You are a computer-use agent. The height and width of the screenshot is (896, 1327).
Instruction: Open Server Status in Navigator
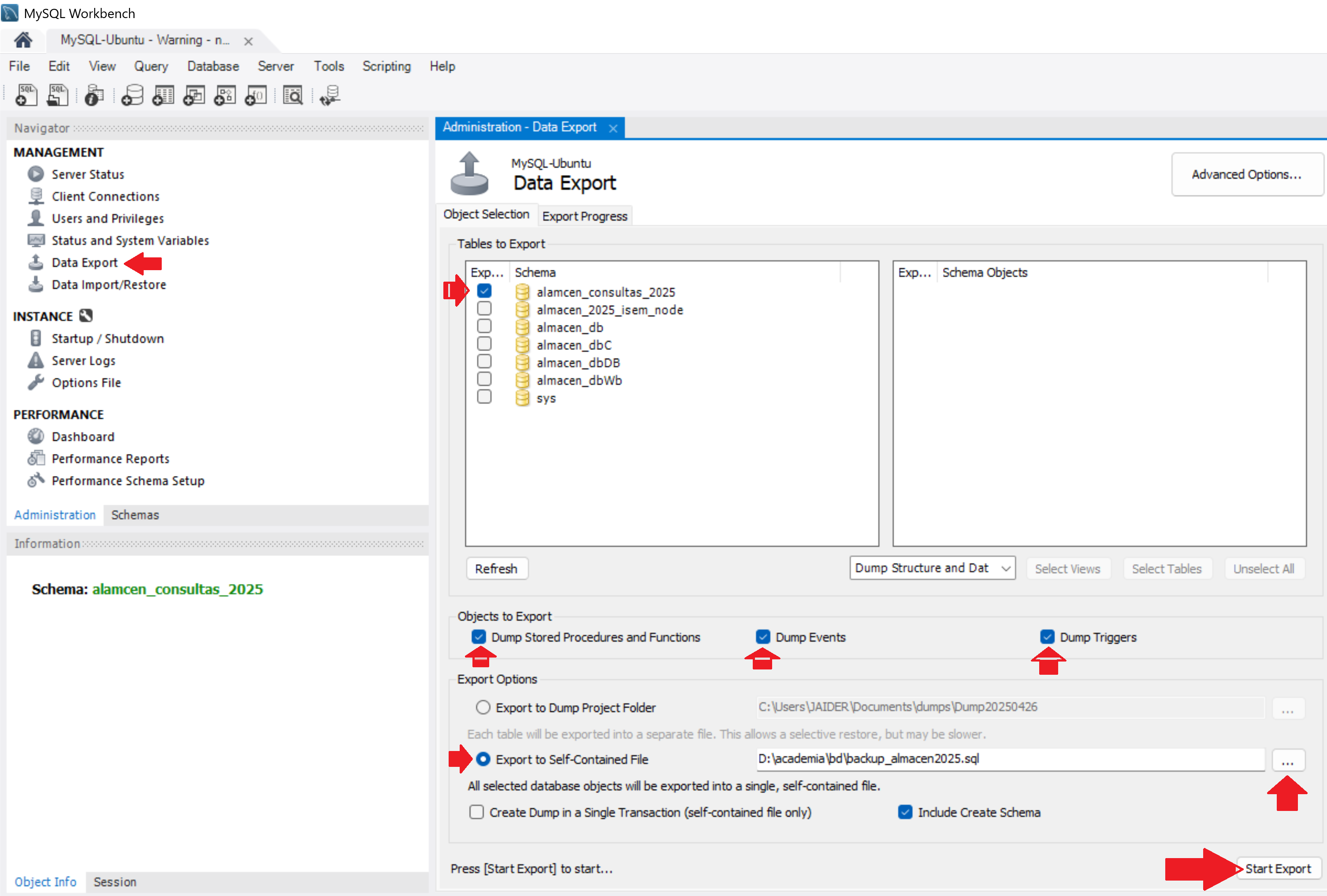(88, 174)
